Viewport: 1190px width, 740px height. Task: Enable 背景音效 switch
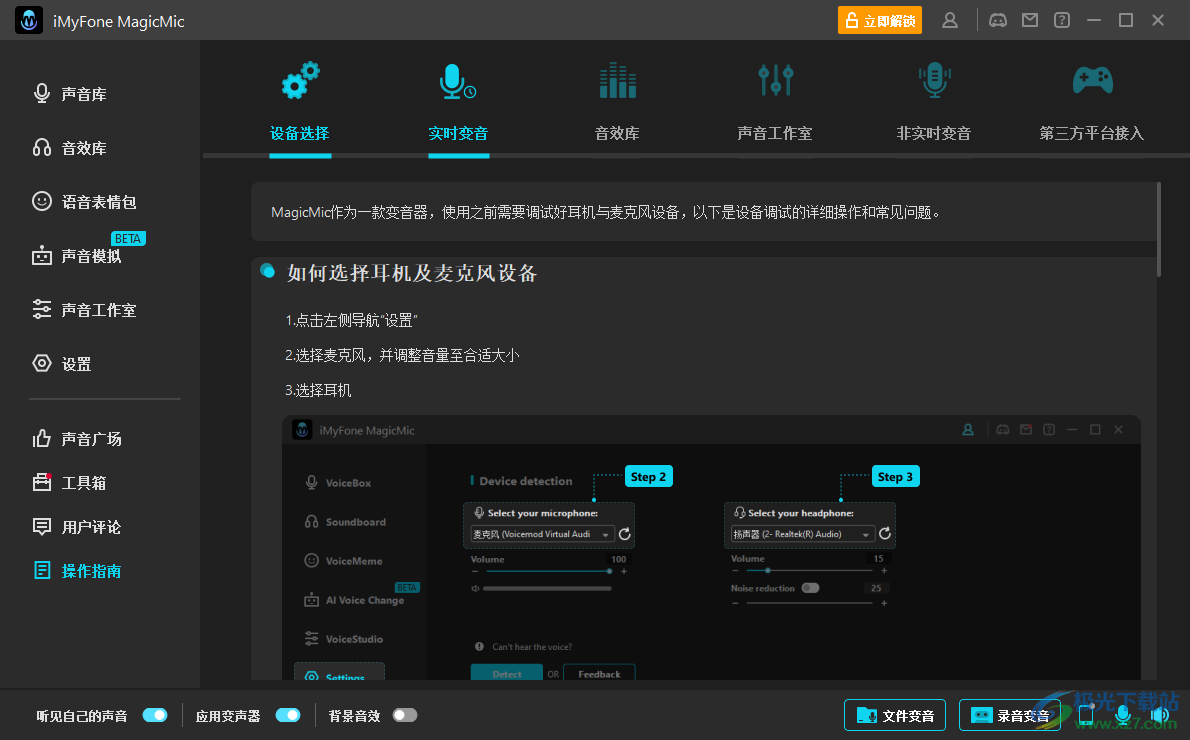click(x=405, y=715)
